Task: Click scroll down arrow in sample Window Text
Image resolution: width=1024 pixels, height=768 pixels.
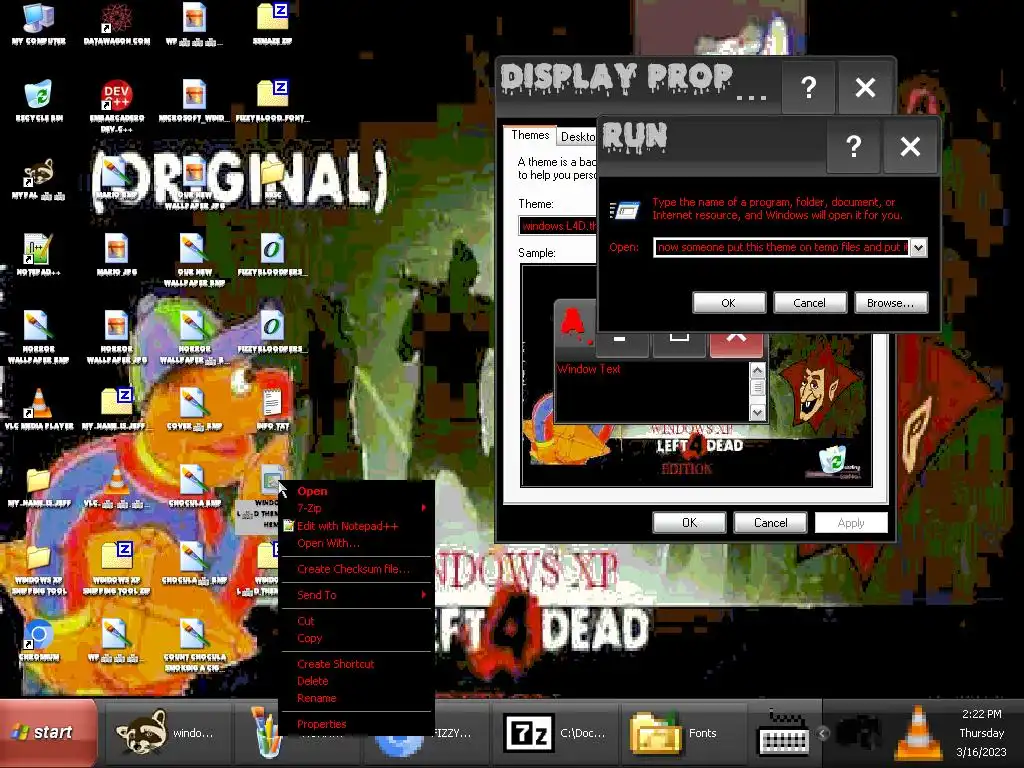Action: click(x=758, y=413)
